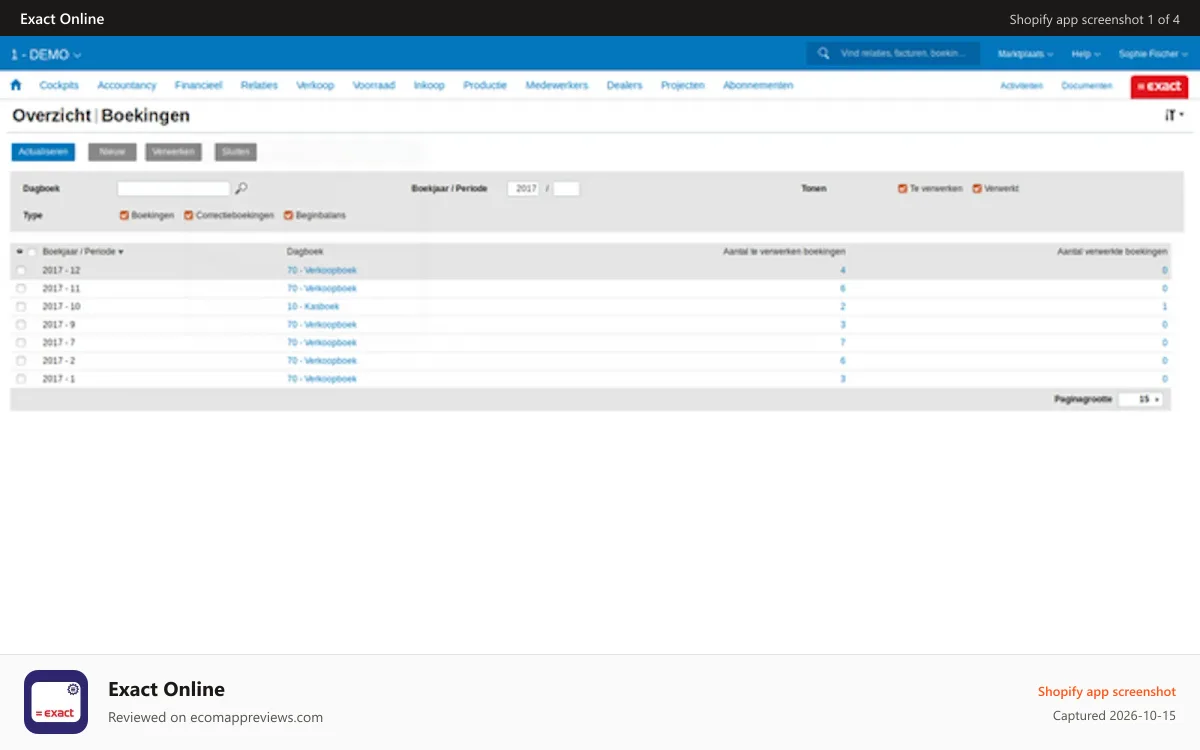Viewport: 1200px width, 750px height.
Task: Open the Medewerkers menu
Action: pyautogui.click(x=557, y=86)
